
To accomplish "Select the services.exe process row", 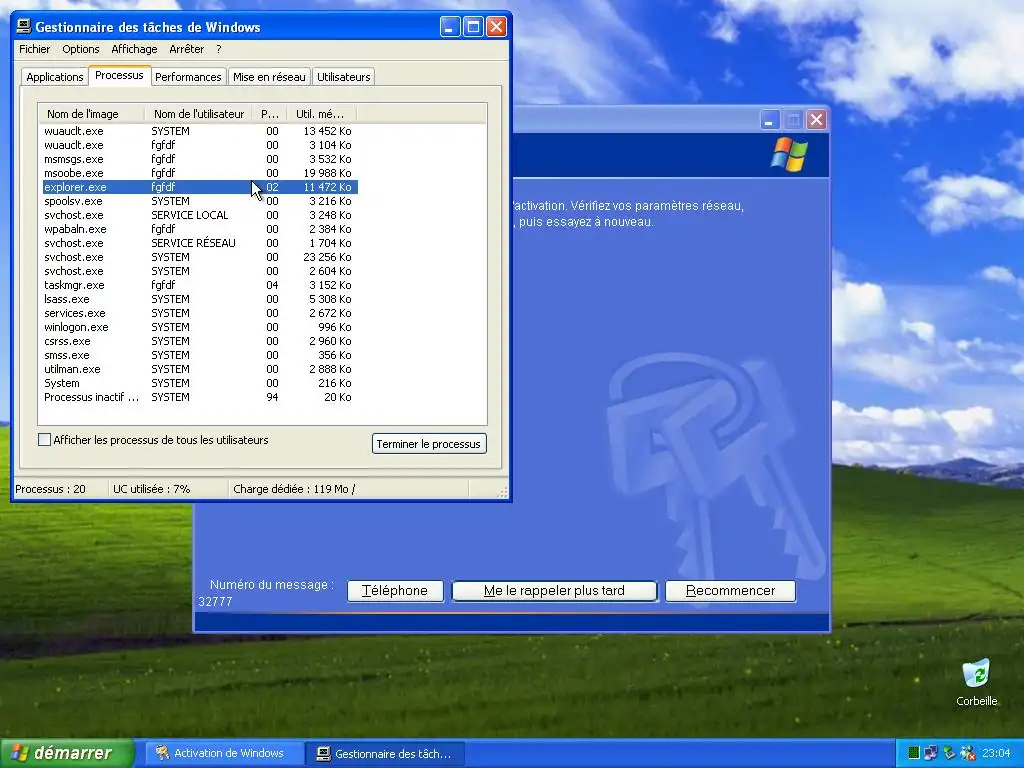I will click(198, 313).
